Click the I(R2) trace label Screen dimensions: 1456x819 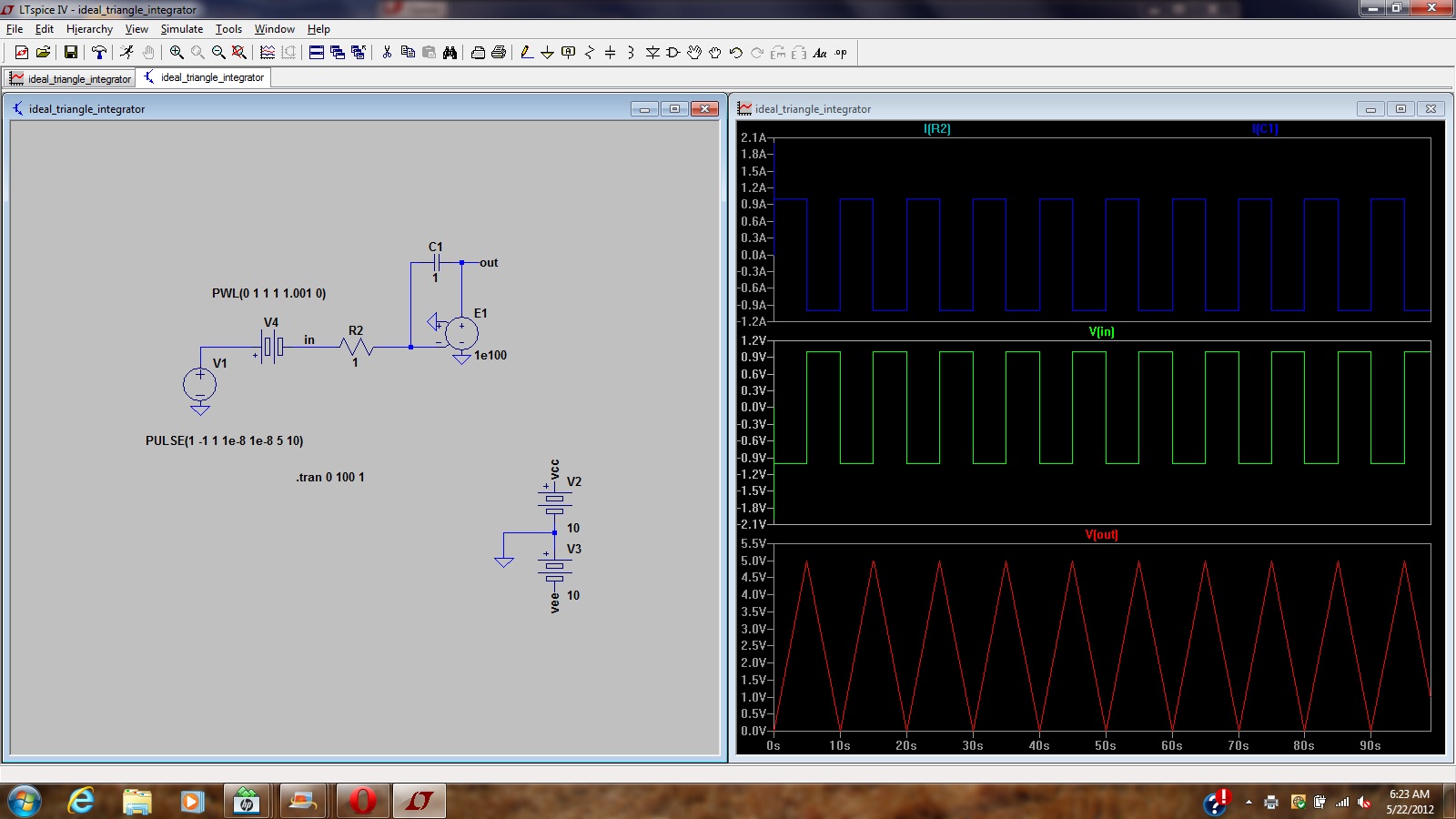click(936, 128)
